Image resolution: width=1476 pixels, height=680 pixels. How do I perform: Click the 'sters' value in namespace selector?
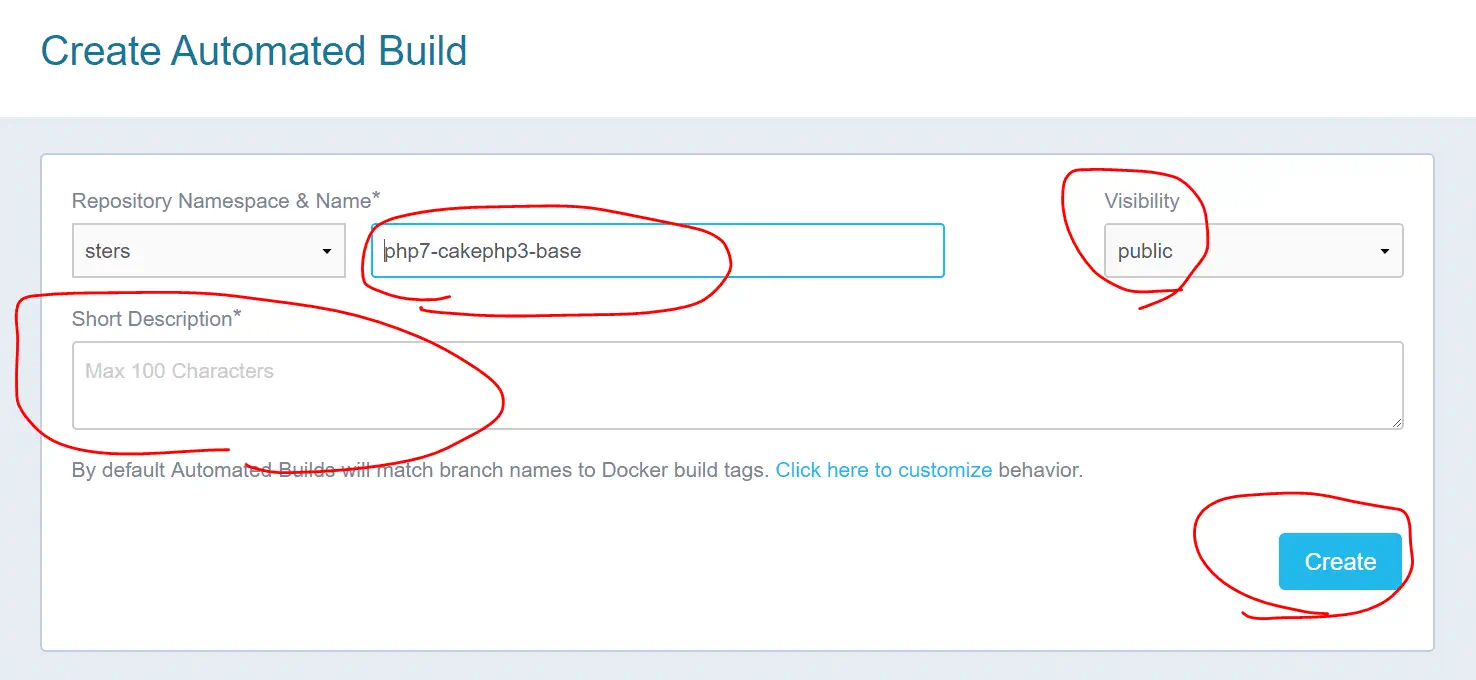(108, 251)
